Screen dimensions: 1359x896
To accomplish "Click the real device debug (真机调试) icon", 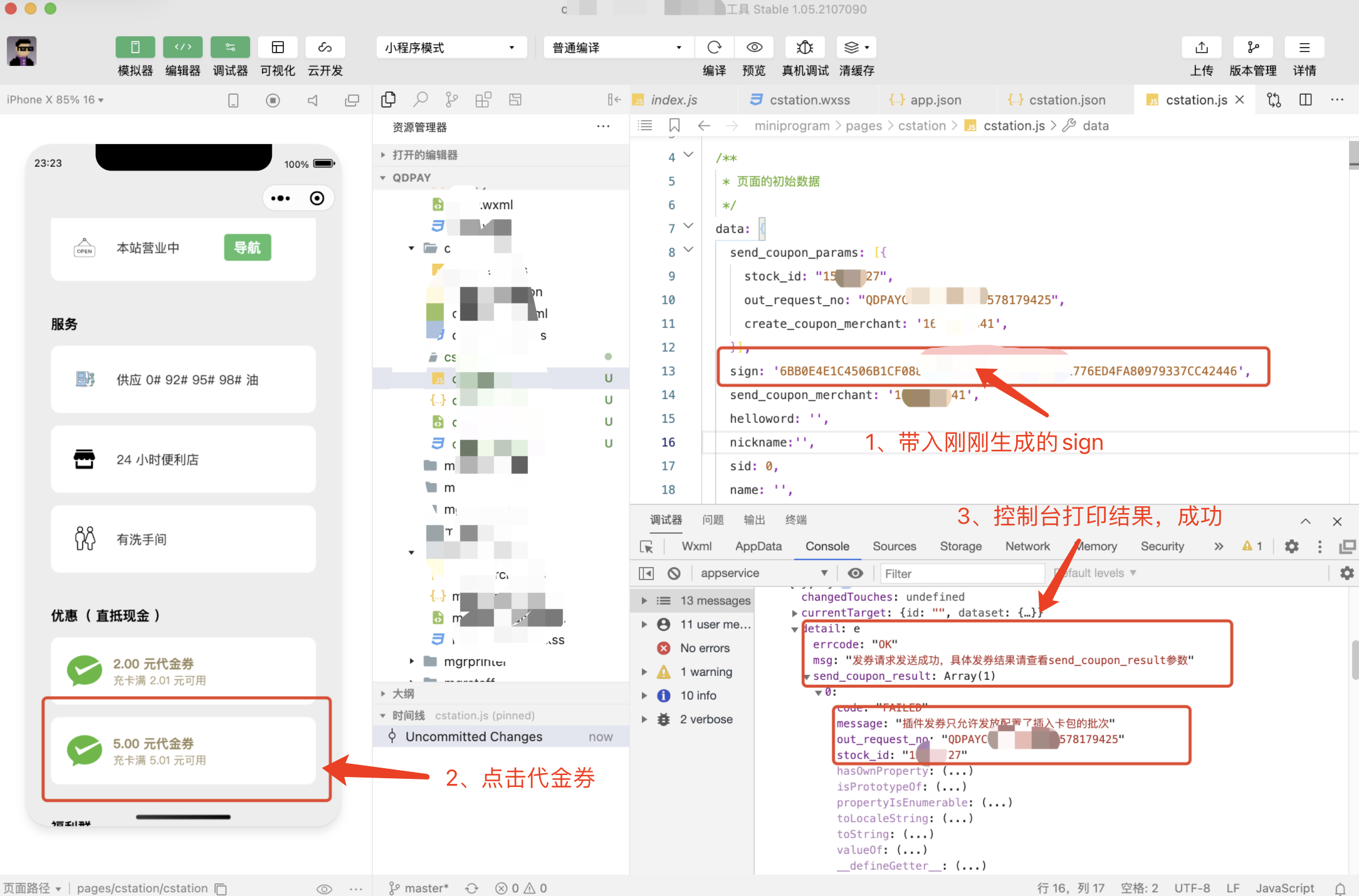I will 805,48.
